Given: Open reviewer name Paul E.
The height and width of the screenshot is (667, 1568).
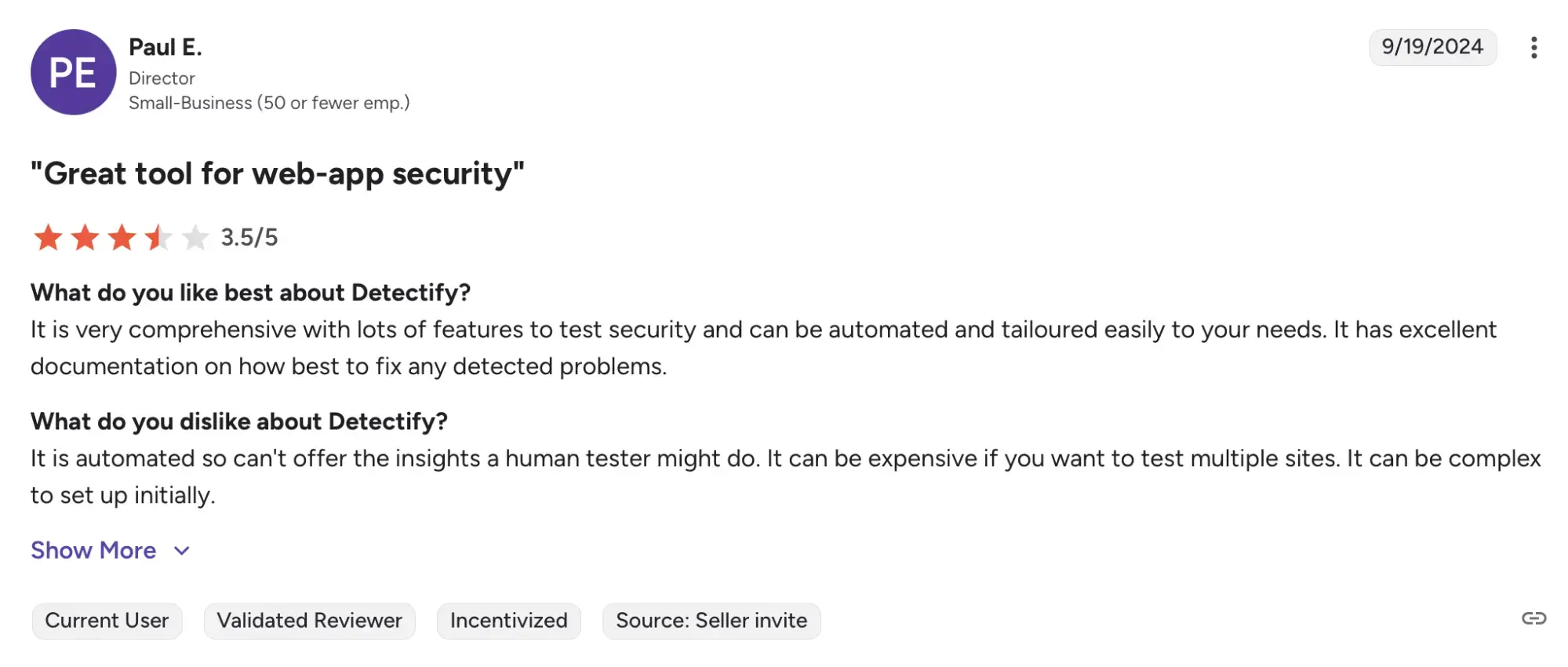Looking at the screenshot, I should pyautogui.click(x=165, y=47).
